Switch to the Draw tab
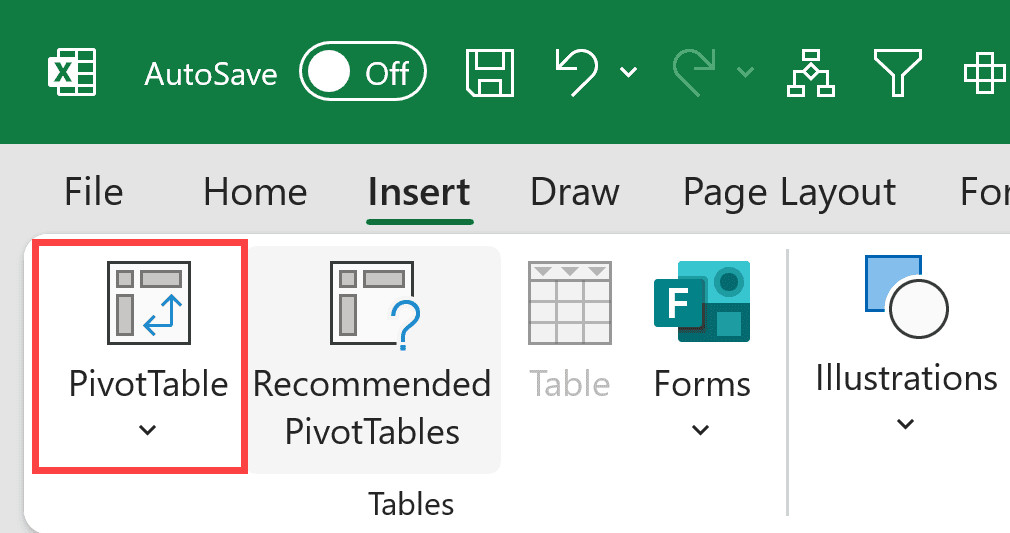Image resolution: width=1010 pixels, height=533 pixels. (x=574, y=191)
